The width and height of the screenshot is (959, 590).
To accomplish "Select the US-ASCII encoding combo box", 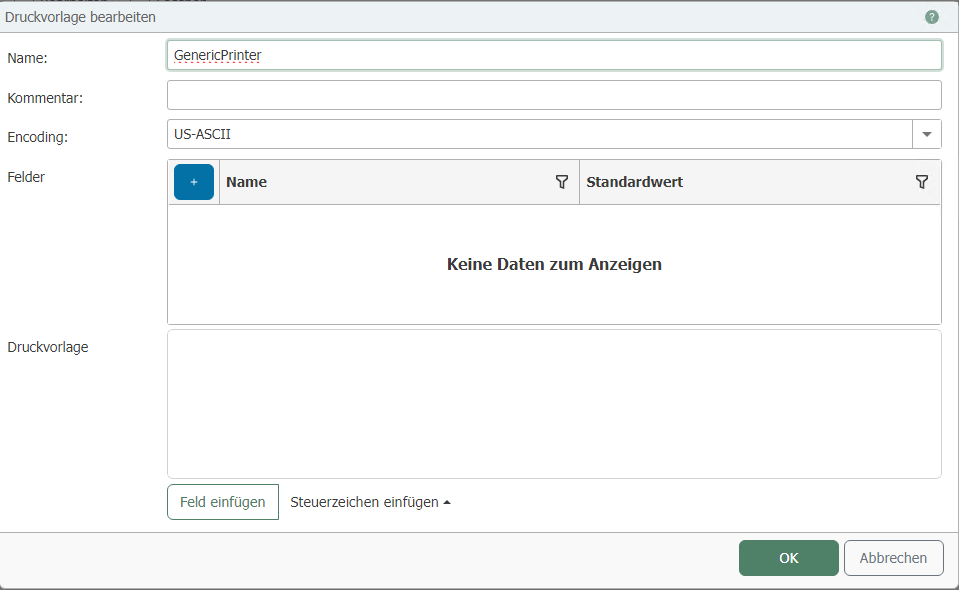I will (x=540, y=134).
